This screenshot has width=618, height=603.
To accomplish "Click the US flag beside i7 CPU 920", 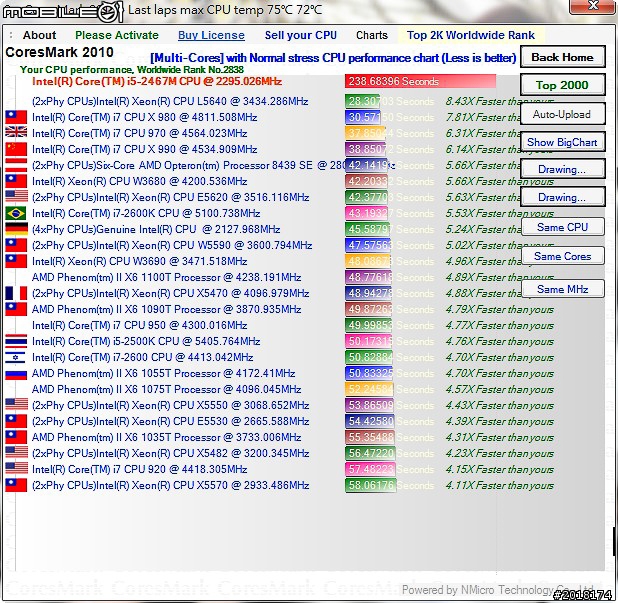I will pos(16,469).
